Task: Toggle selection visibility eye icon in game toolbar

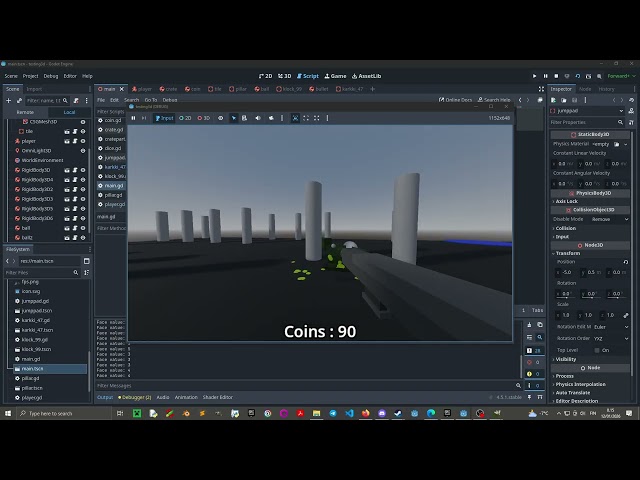Action: tap(220, 118)
